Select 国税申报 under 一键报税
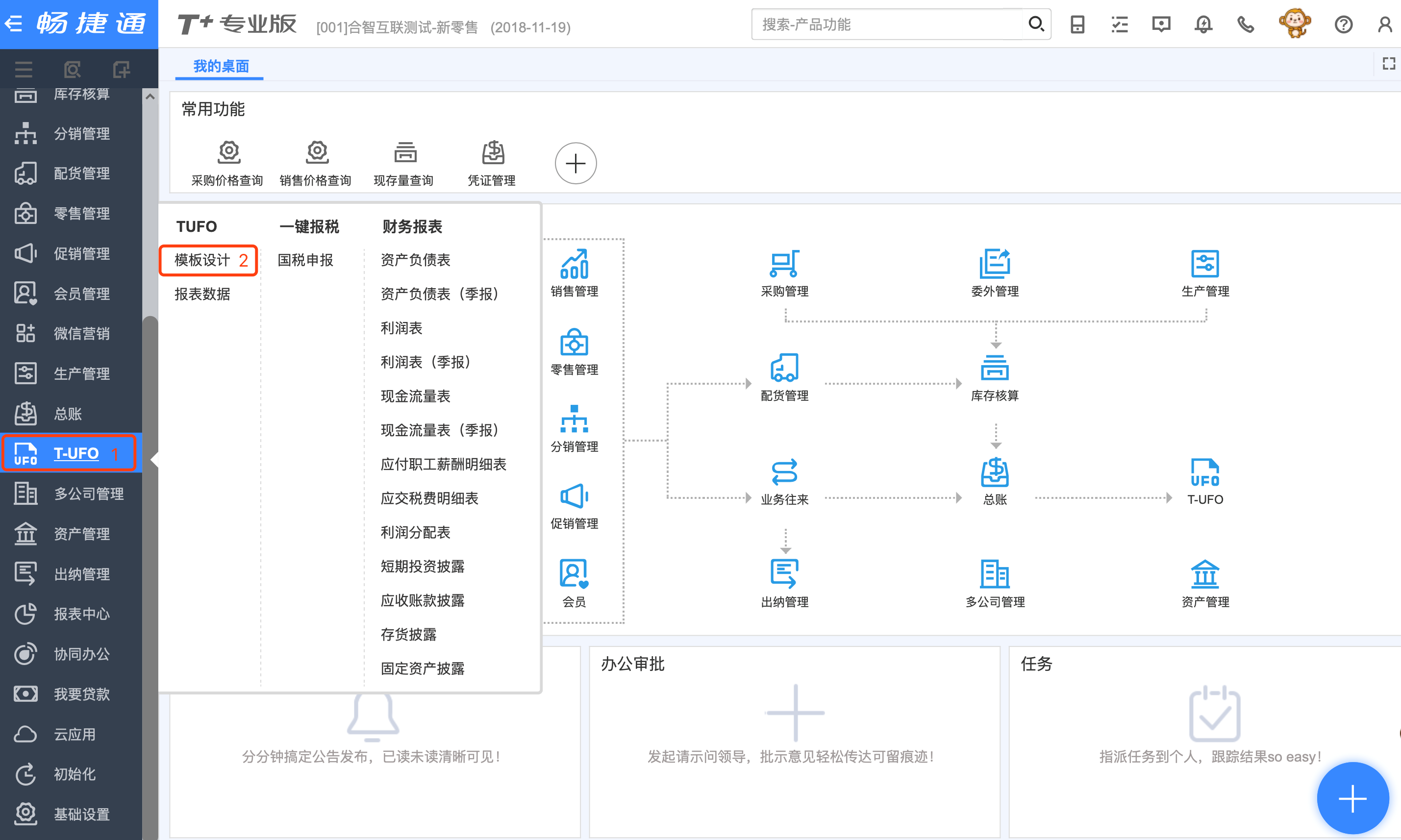This screenshot has height=840, width=1401. (306, 260)
